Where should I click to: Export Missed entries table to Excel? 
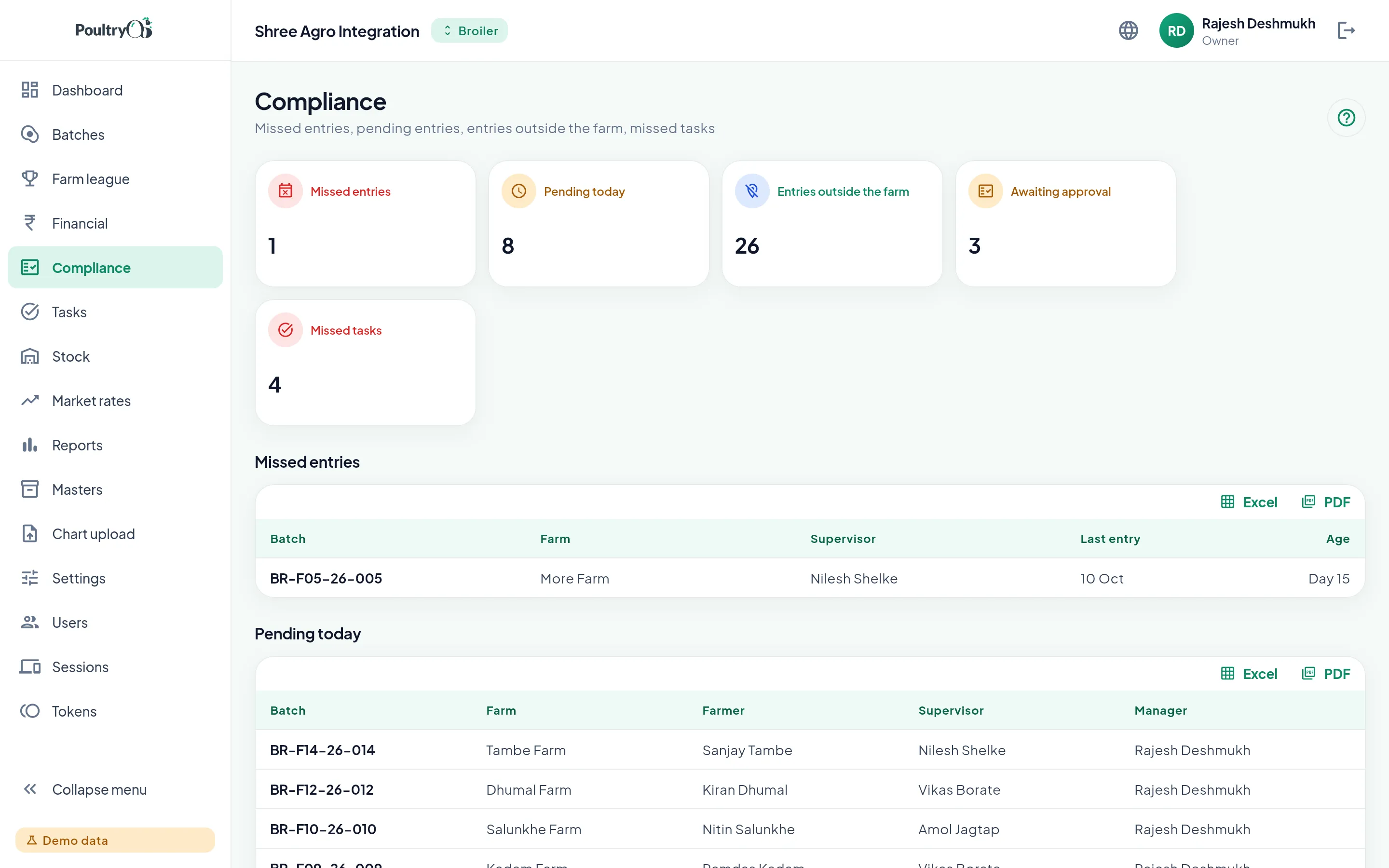(x=1249, y=502)
